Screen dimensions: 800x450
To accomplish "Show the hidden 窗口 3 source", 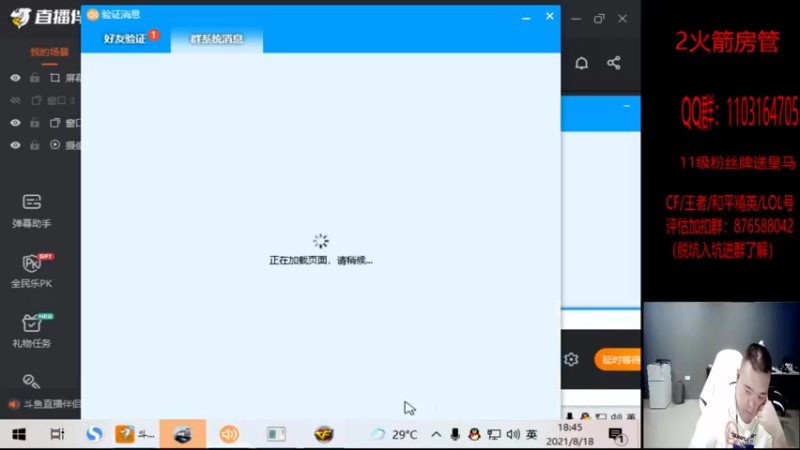I will 15,101.
